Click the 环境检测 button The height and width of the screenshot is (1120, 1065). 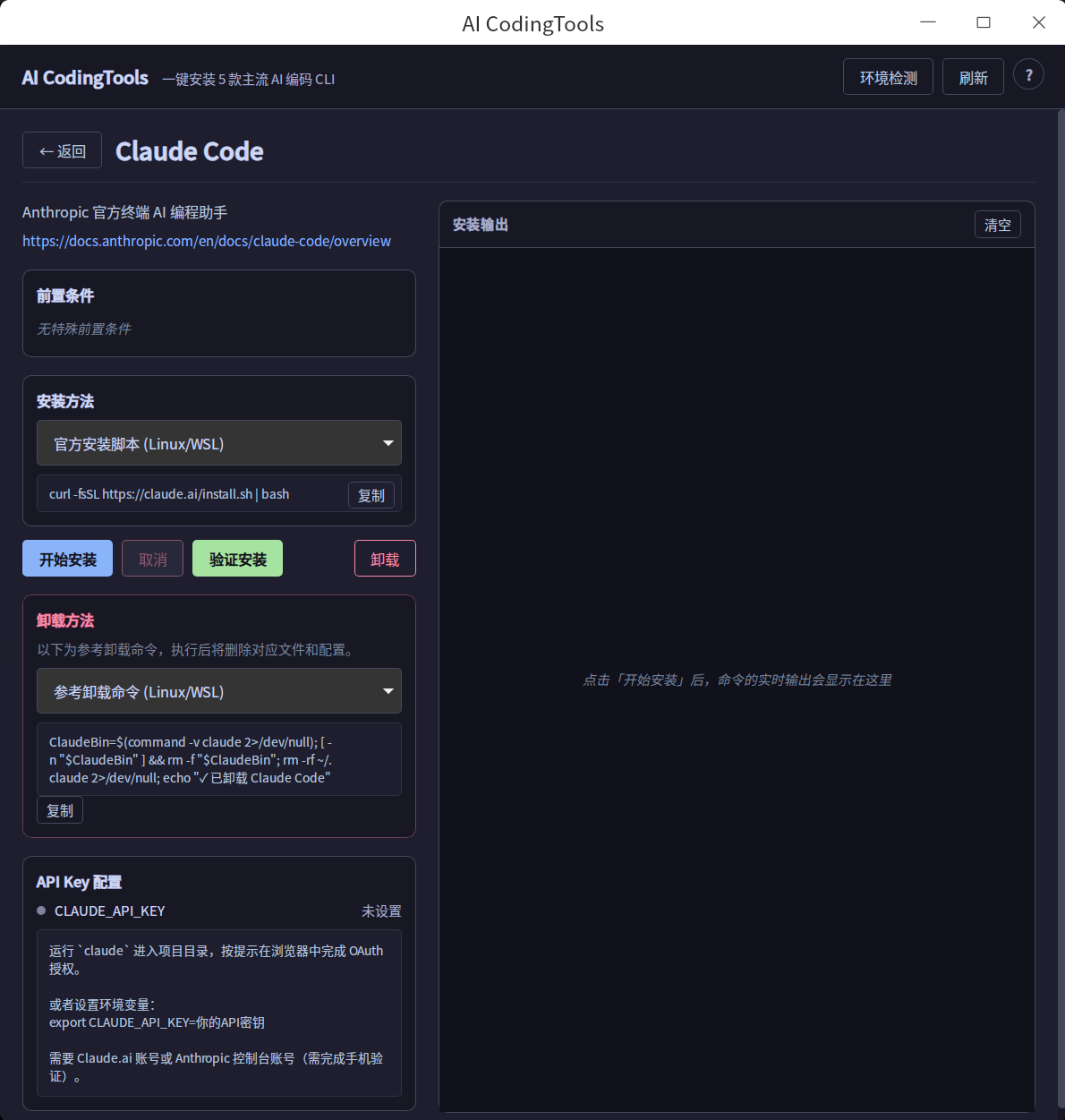click(x=888, y=77)
